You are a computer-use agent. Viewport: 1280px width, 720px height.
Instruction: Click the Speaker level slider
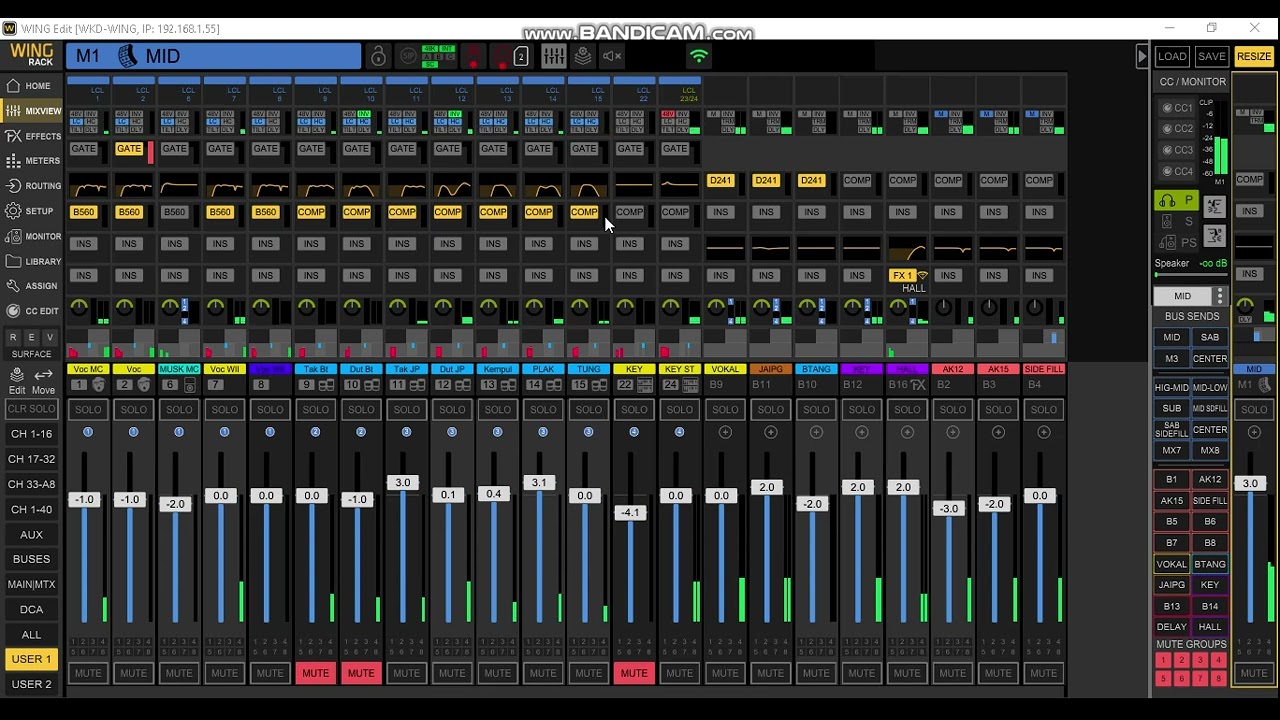pos(1190,275)
